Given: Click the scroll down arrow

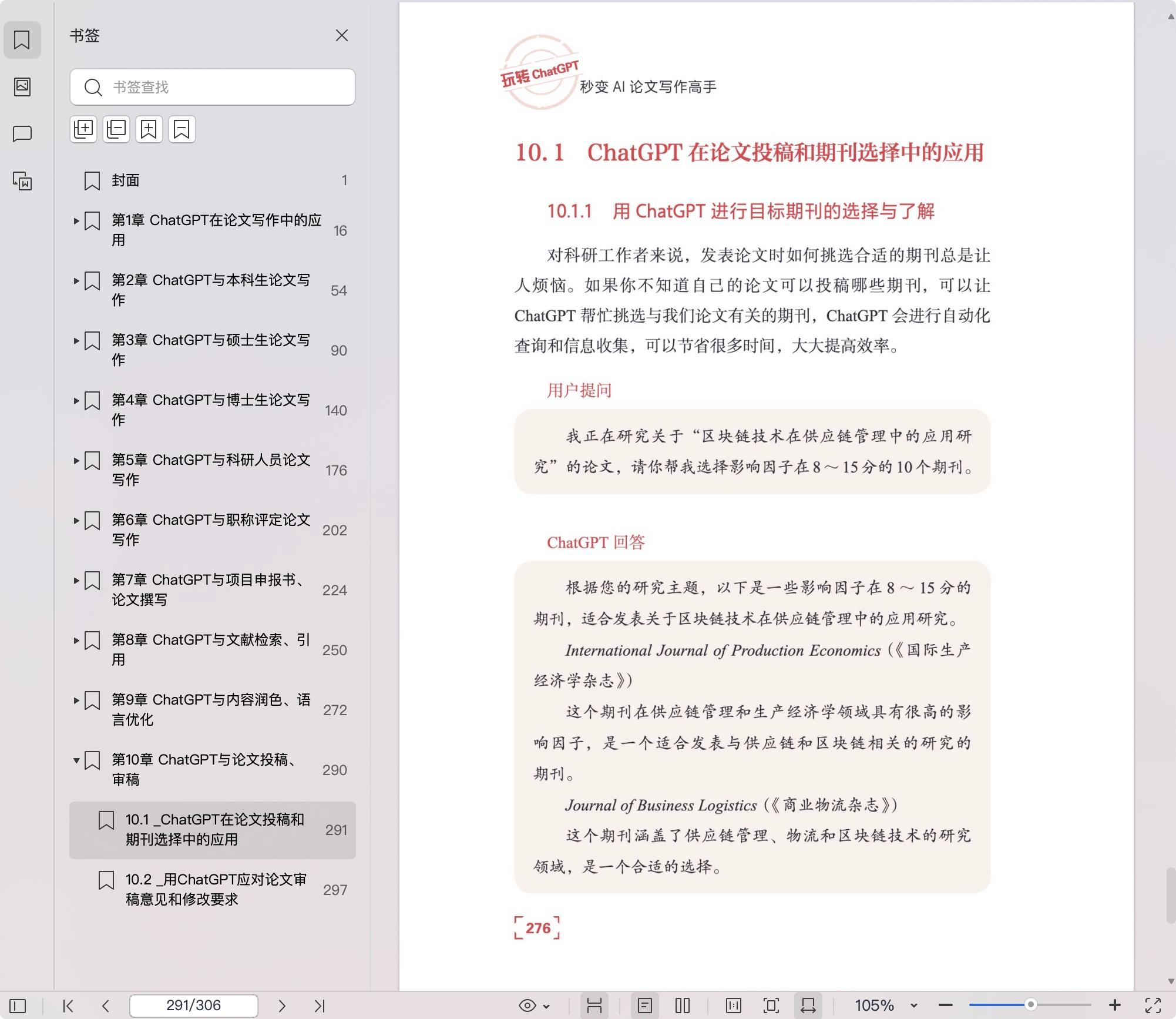Looking at the screenshot, I should (1171, 981).
